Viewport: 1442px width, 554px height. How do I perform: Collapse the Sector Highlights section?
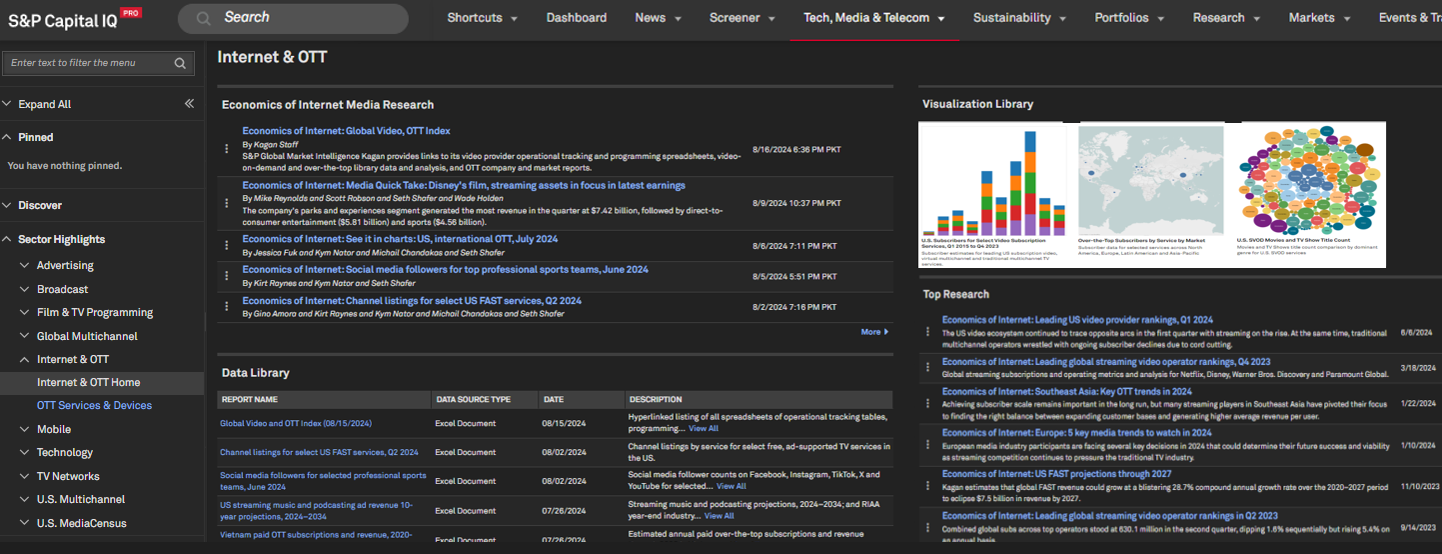[7, 239]
